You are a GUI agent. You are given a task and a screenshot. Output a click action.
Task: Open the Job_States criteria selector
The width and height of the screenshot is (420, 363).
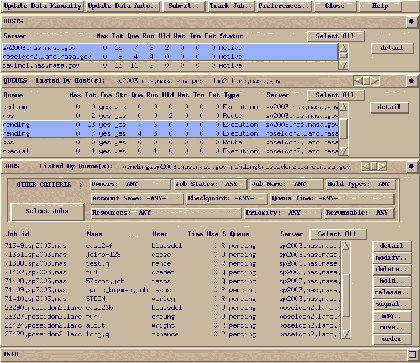coord(210,184)
